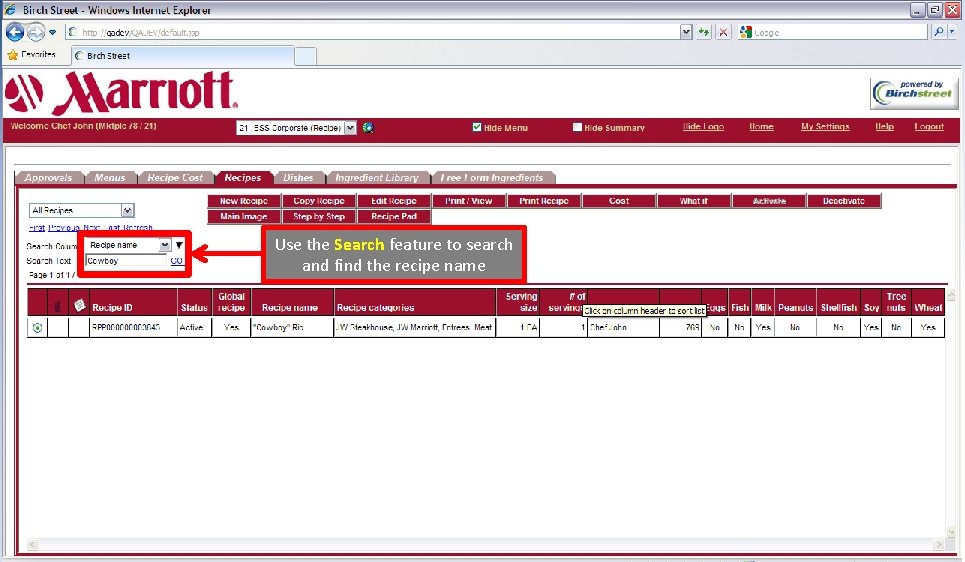Click the powered by Birchstreet logo
This screenshot has height=562, width=965.
pos(914,94)
